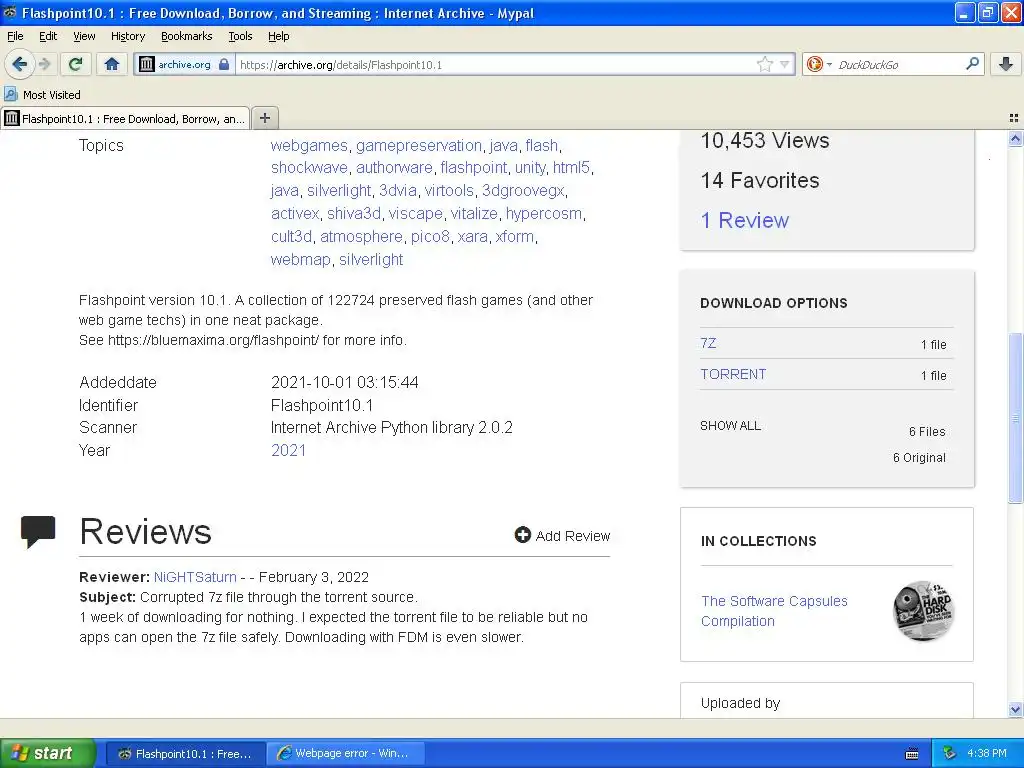1024x768 pixels.
Task: Open reviewer NiGHTSaturn's profile link
Action: click(195, 577)
